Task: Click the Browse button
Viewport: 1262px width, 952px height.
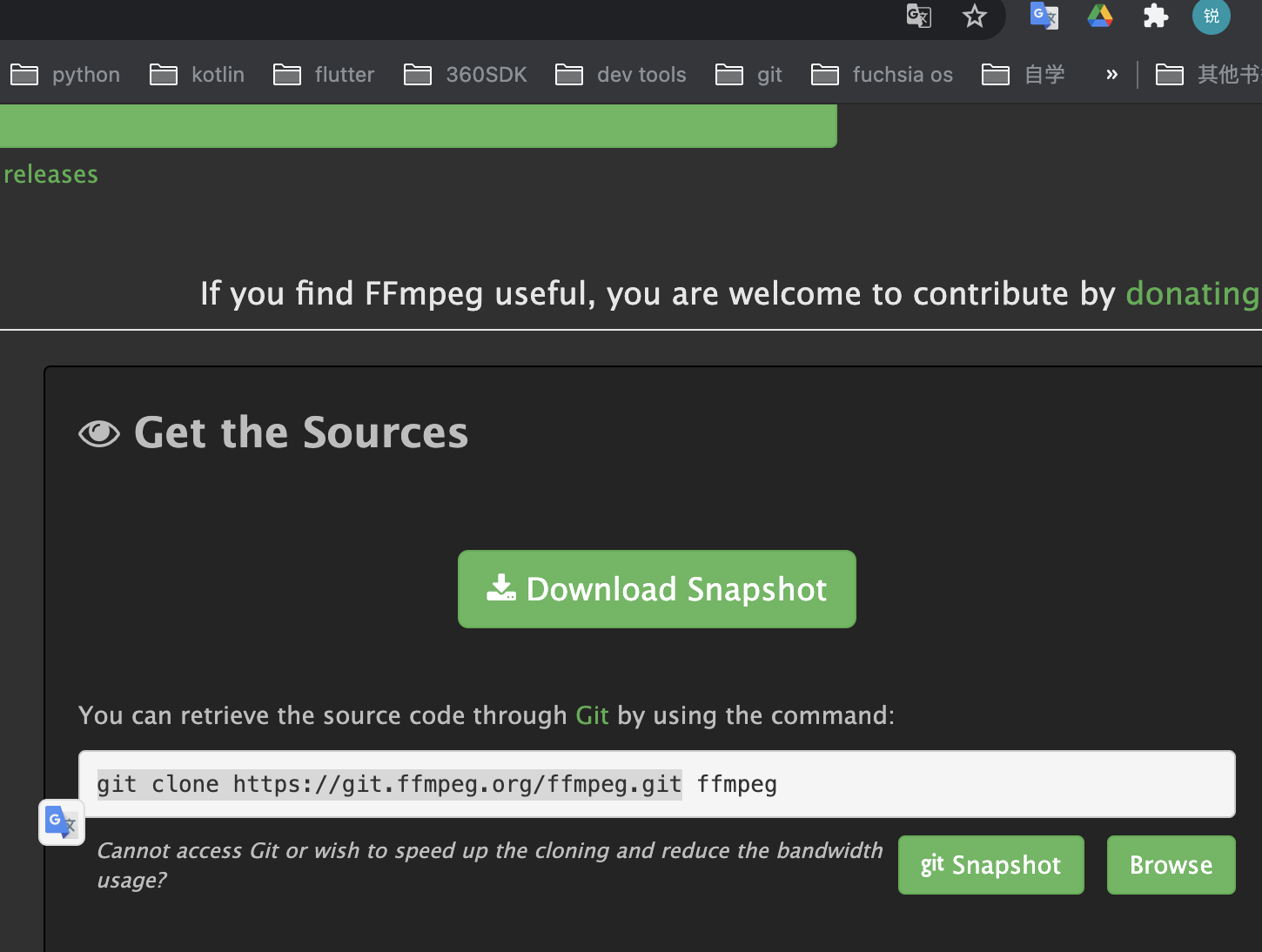Action: point(1171,865)
